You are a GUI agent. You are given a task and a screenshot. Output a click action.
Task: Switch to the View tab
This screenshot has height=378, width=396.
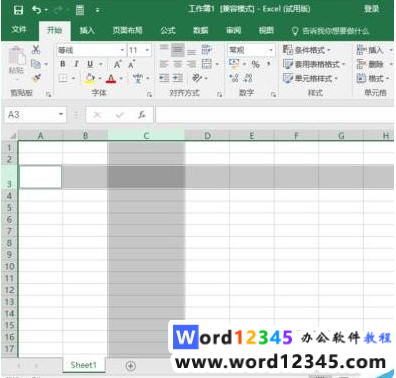pyautogui.click(x=266, y=31)
